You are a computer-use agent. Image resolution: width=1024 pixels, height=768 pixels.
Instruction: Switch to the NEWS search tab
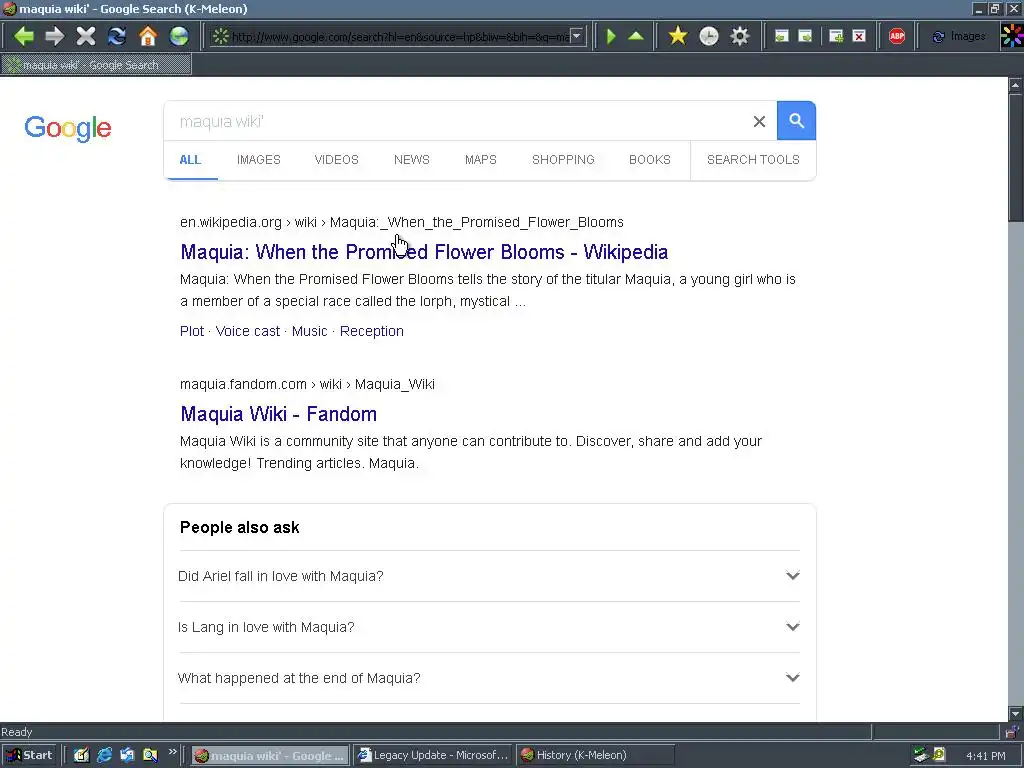click(x=411, y=160)
